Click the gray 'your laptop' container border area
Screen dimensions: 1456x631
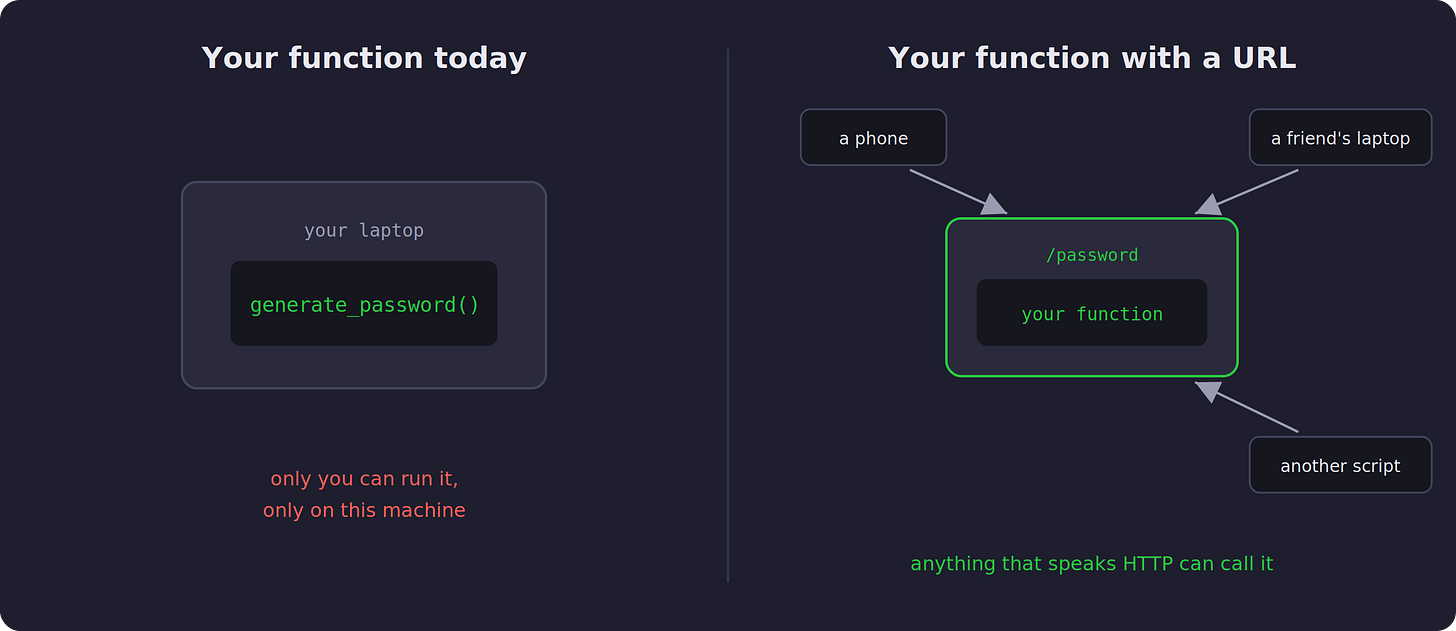[364, 285]
